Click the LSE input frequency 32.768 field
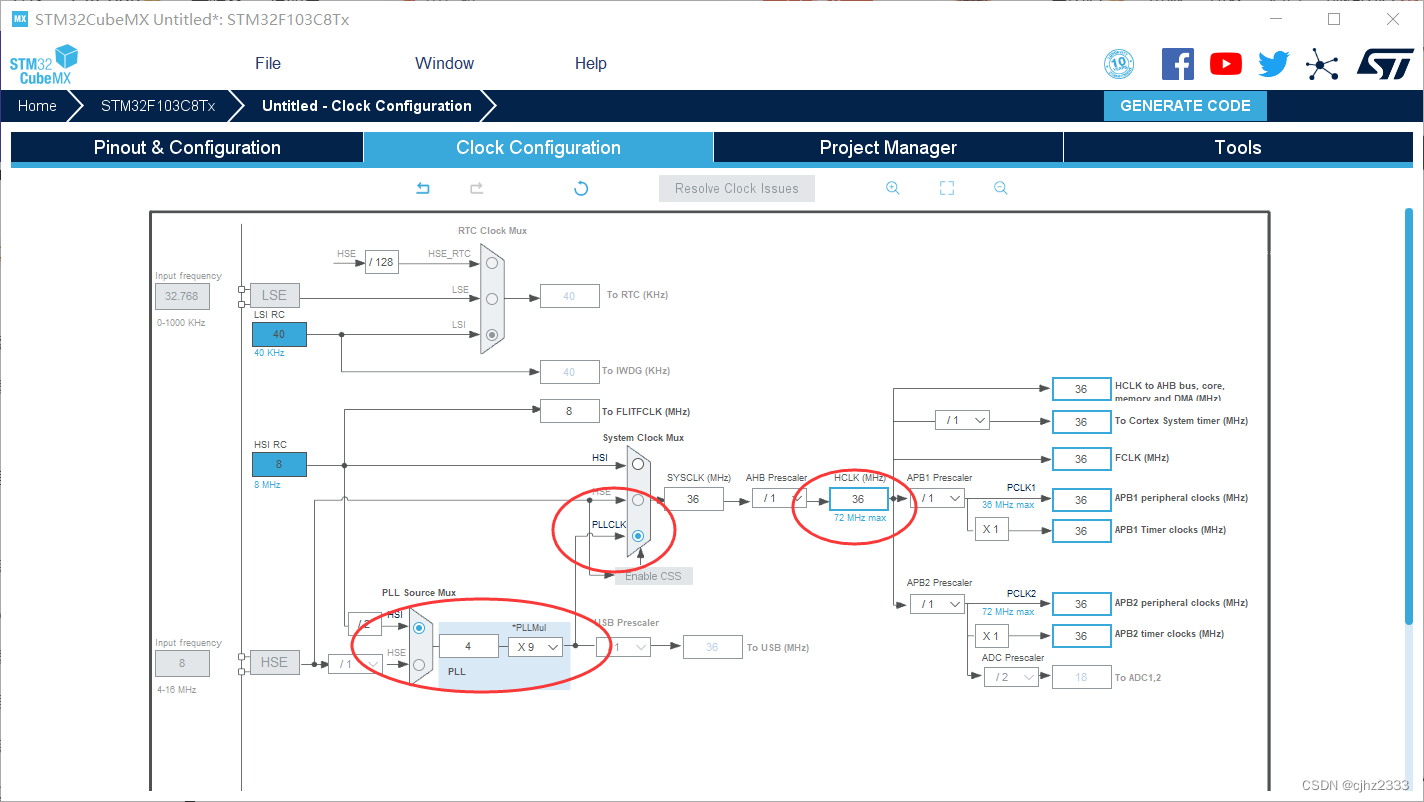Screen dimensions: 1424x802 182,296
